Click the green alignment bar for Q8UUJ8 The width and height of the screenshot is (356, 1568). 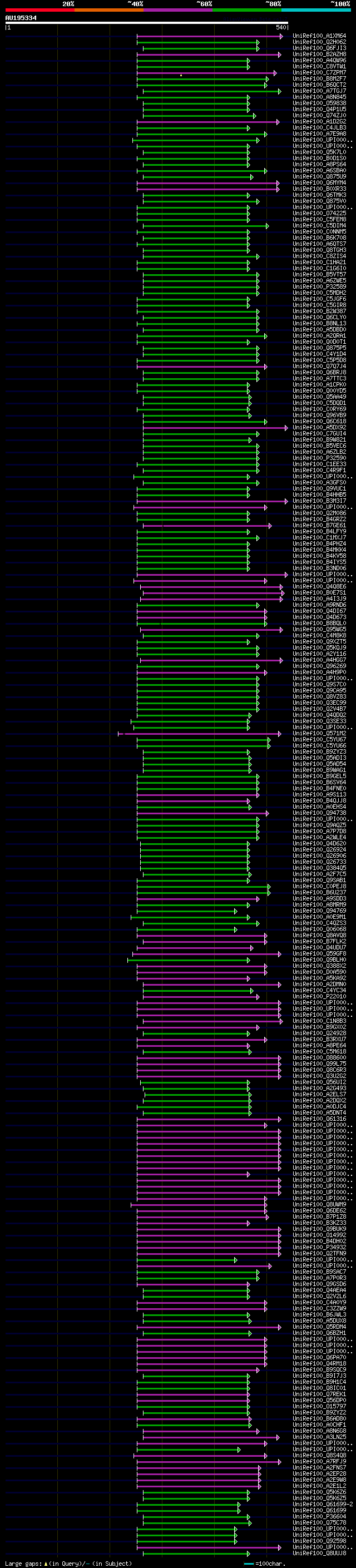pos(196,1554)
